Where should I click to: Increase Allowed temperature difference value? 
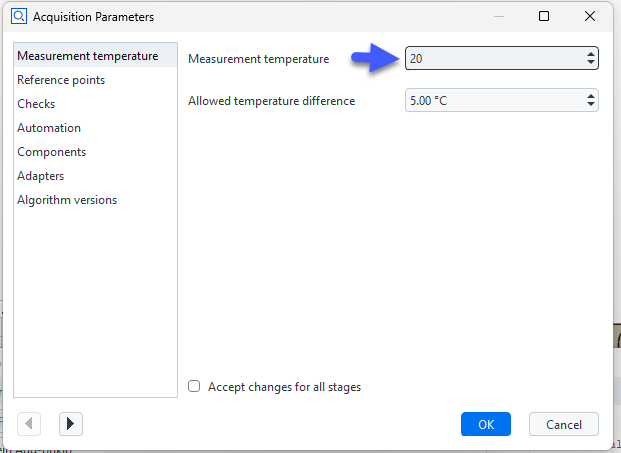point(591,96)
